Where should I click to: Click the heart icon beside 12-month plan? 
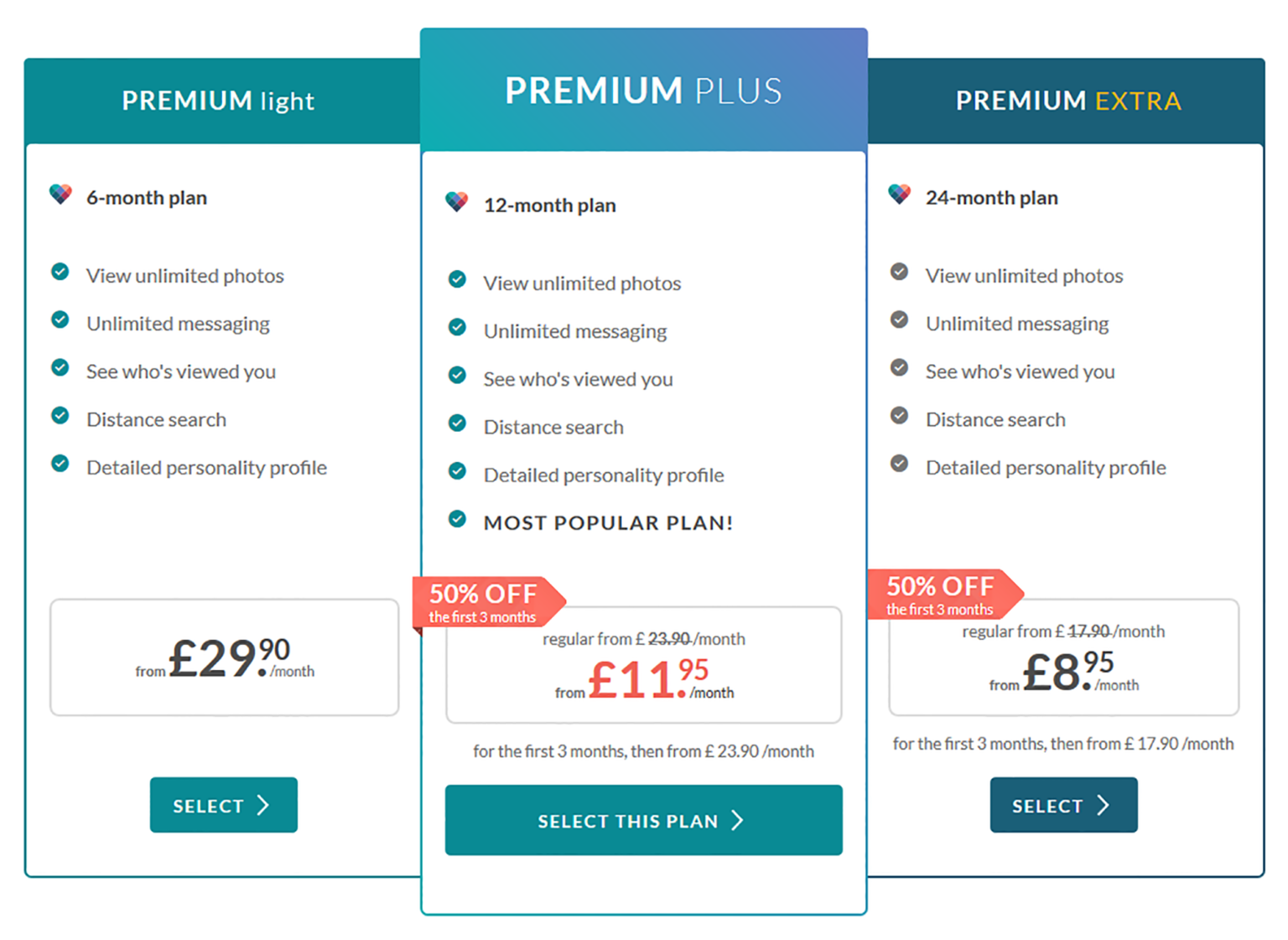[x=457, y=201]
